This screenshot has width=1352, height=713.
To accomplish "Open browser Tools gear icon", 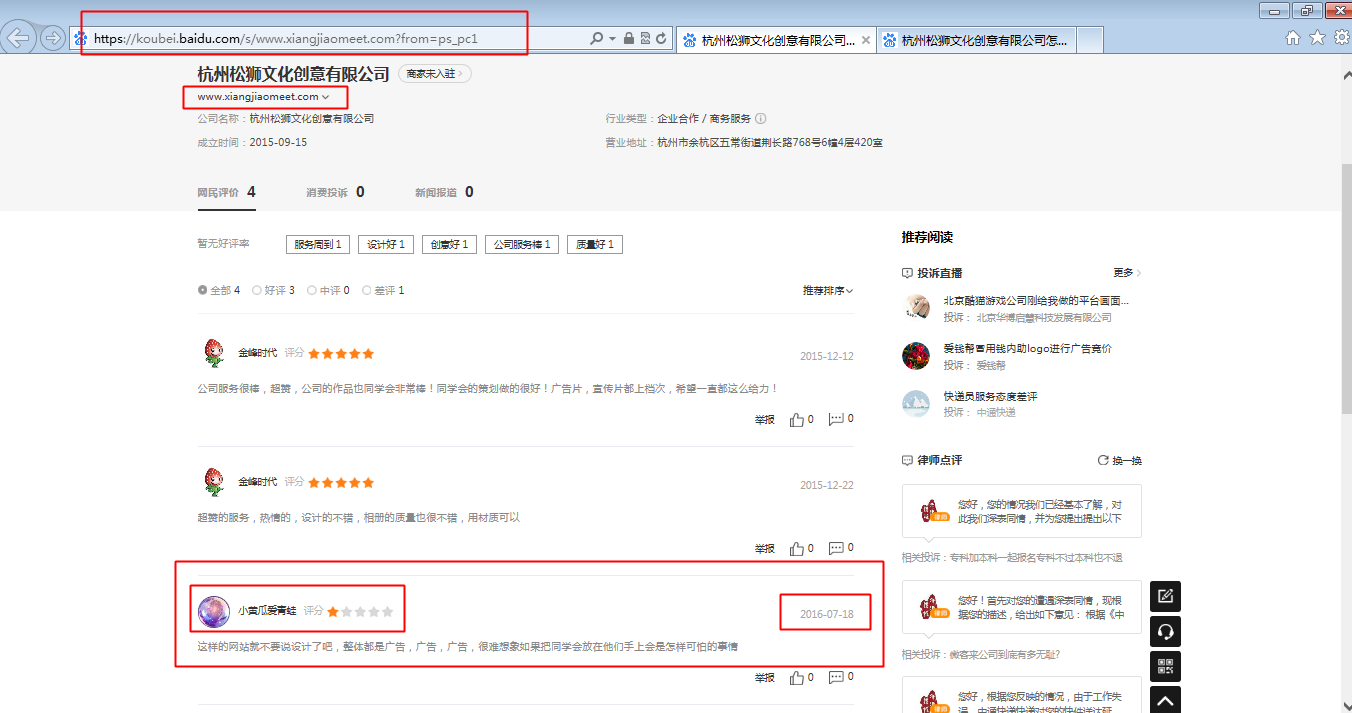I will pyautogui.click(x=1341, y=37).
